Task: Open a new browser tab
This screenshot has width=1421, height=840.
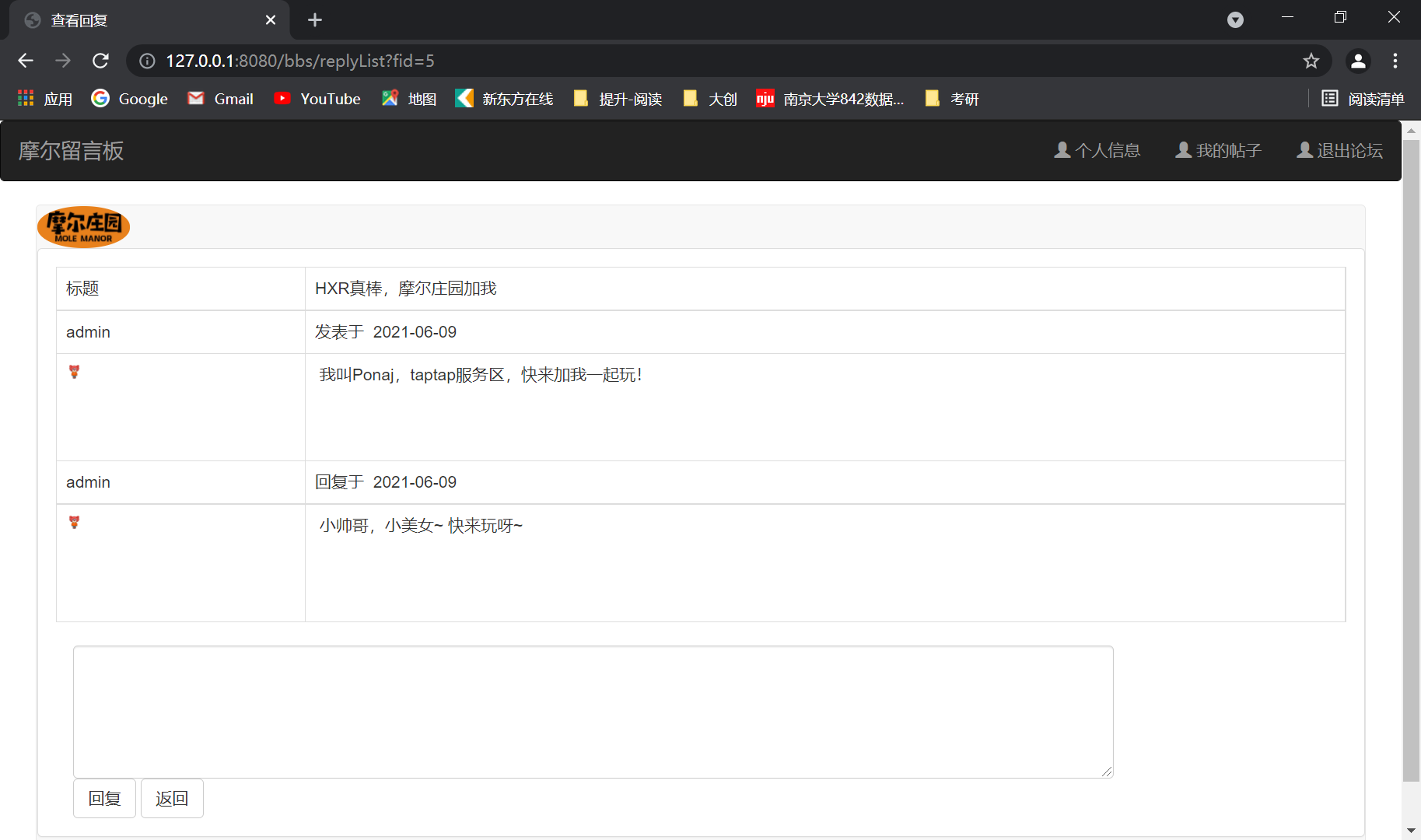Action: point(315,20)
